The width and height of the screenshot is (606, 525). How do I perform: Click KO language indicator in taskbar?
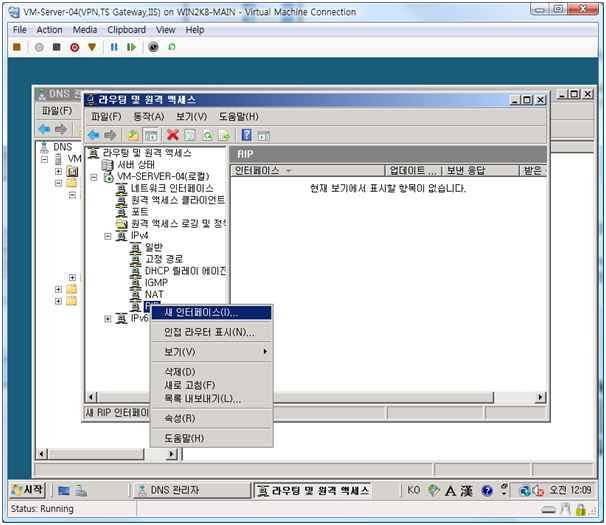pos(413,490)
